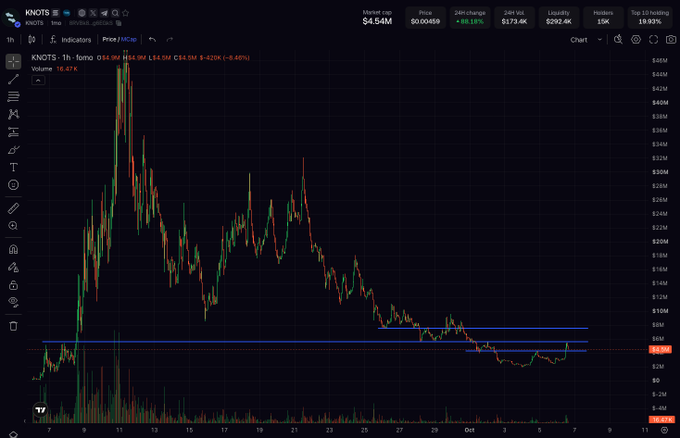
Task: Open the KNOTS Telegram link
Action: point(104,13)
